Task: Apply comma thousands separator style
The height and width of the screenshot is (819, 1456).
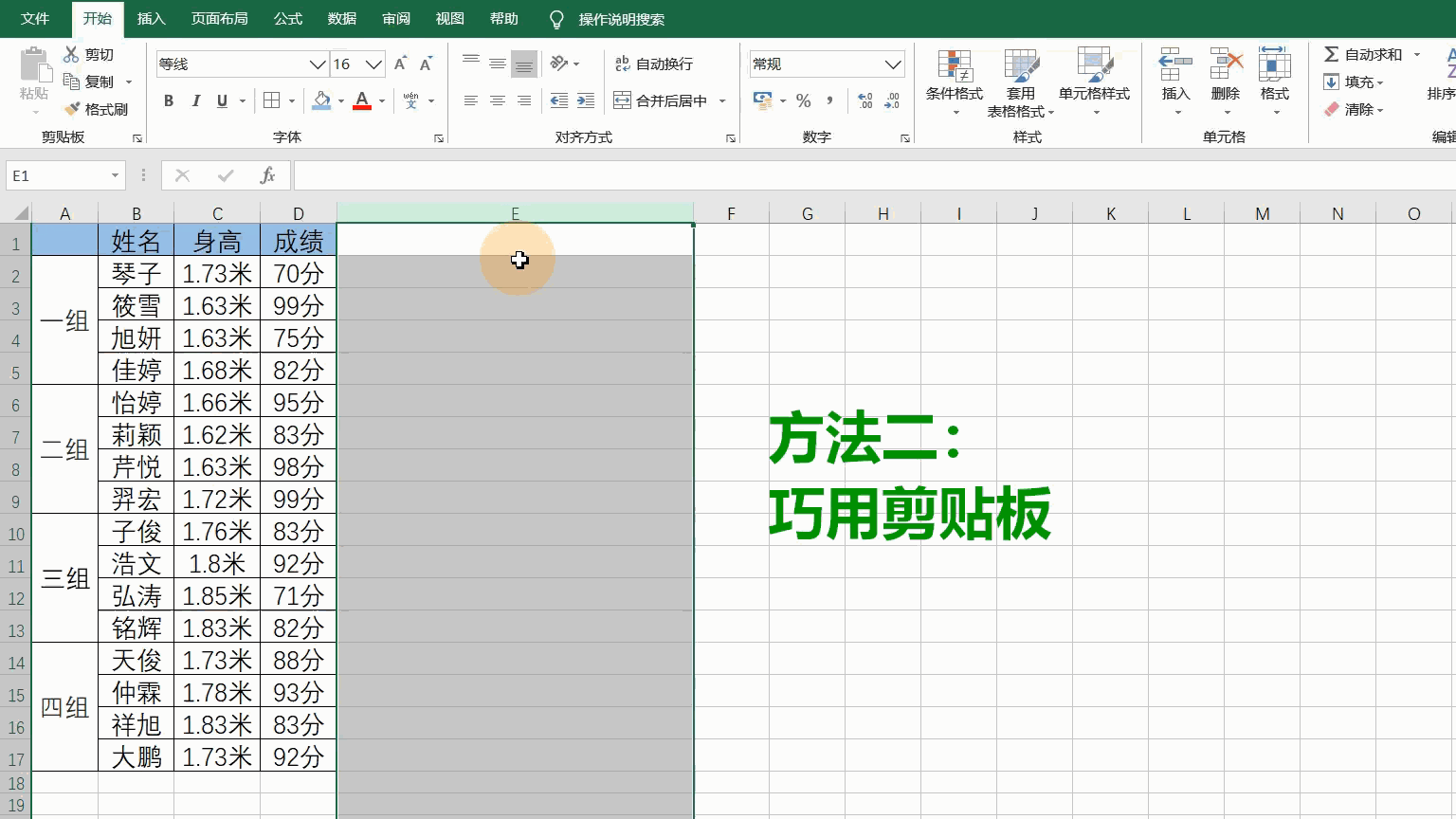Action: point(830,100)
